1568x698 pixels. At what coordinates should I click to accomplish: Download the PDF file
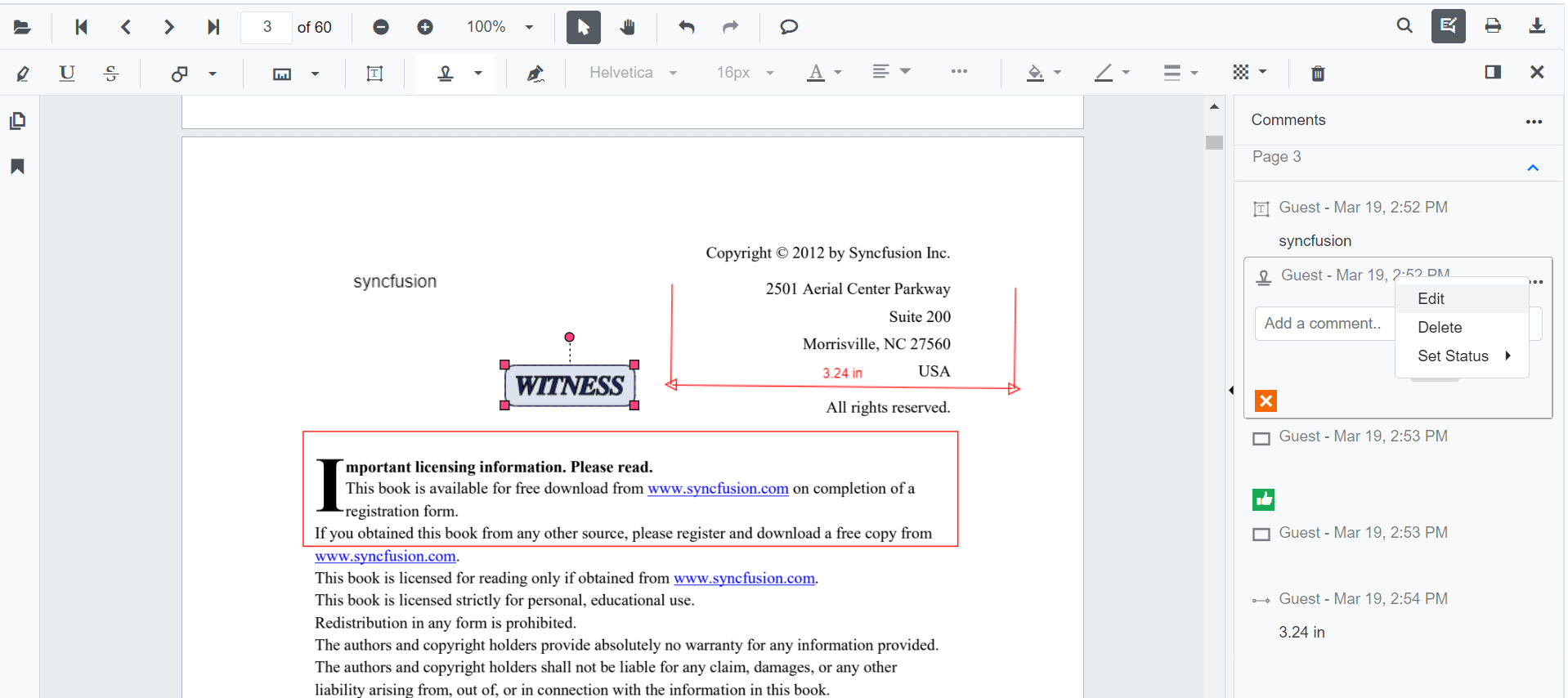point(1537,26)
